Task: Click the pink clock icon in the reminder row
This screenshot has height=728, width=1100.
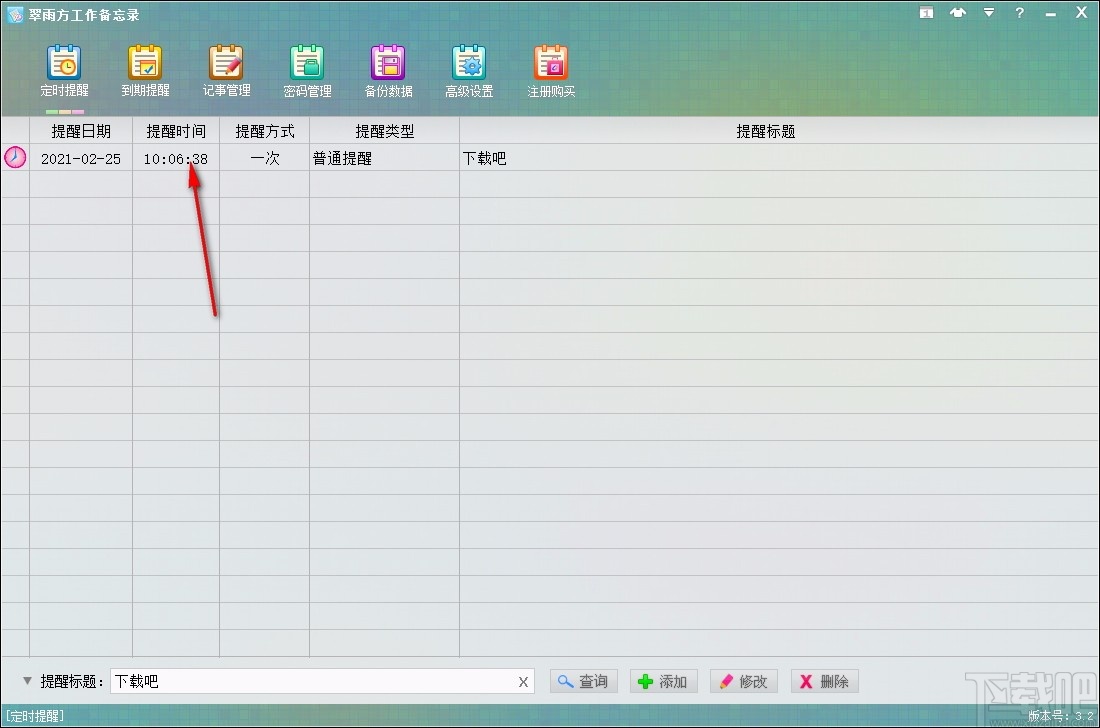Action: [x=15, y=157]
